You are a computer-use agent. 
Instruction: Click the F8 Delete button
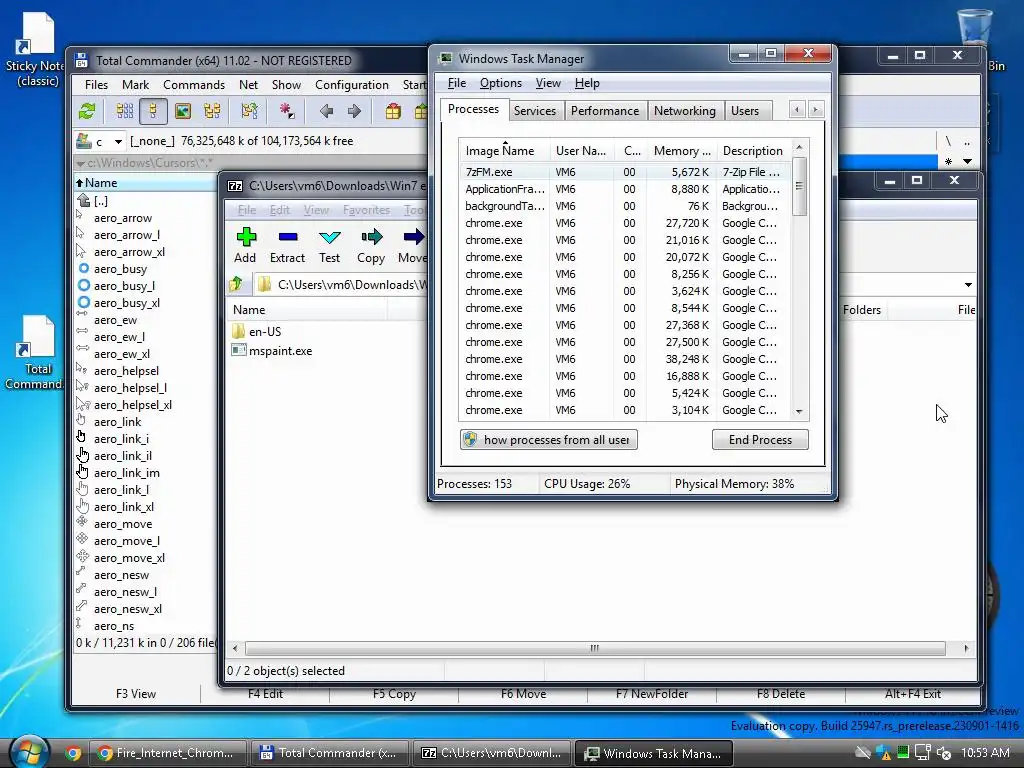tap(780, 694)
